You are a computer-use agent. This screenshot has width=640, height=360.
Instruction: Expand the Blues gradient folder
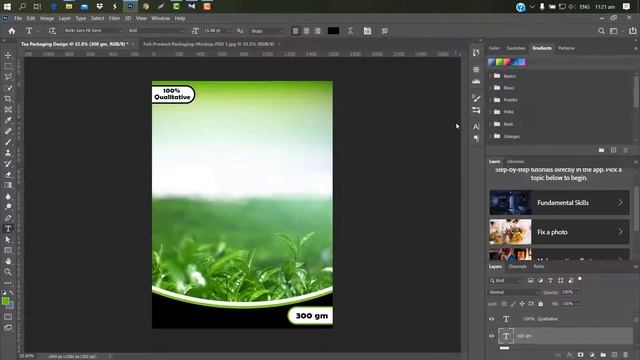490,88
